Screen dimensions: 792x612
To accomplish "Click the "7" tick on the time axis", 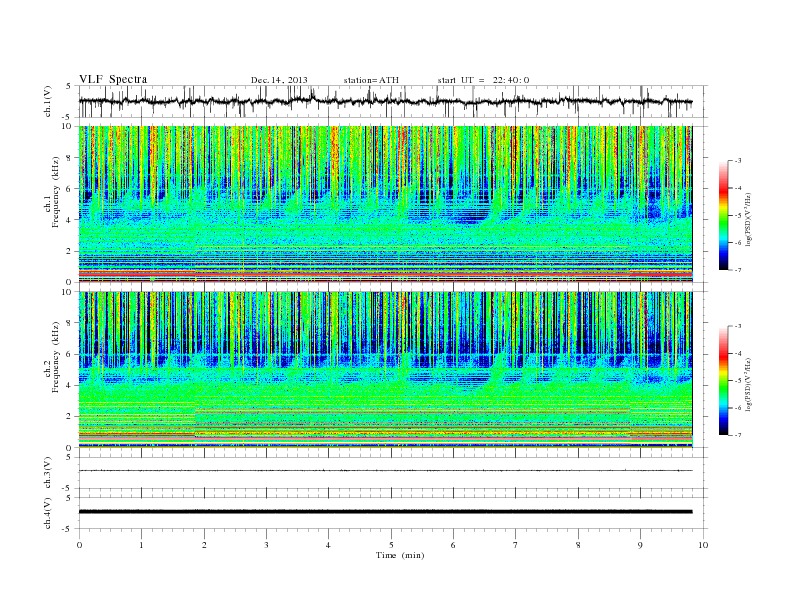I will click(x=516, y=545).
